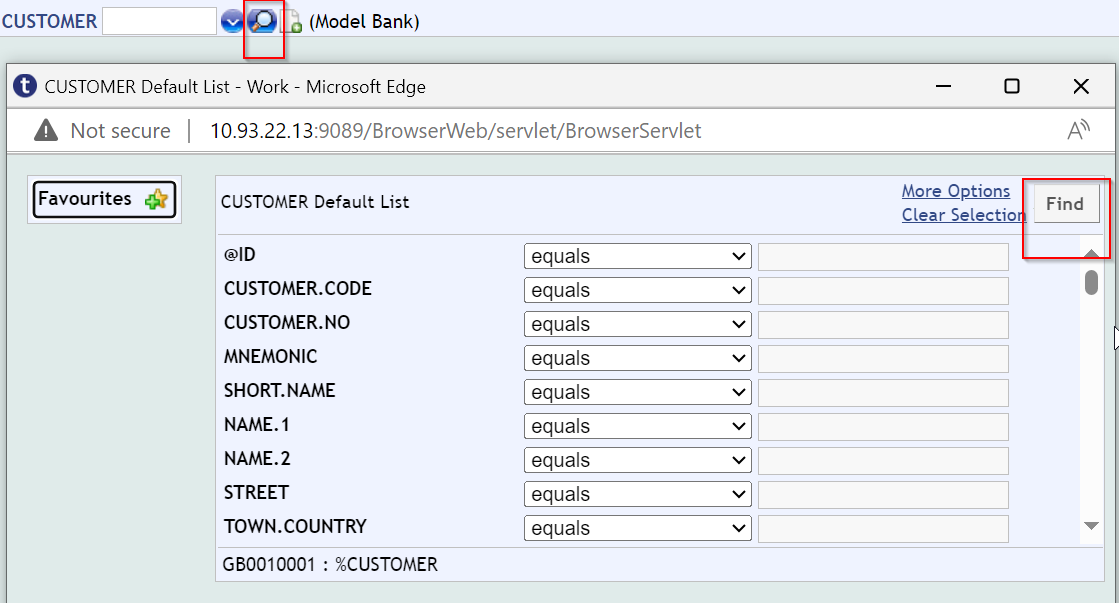Click the Not secure warning icon

46,131
